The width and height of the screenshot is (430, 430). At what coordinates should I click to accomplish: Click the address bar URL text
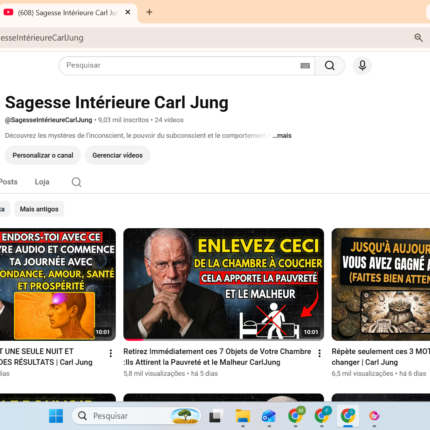pos(42,38)
